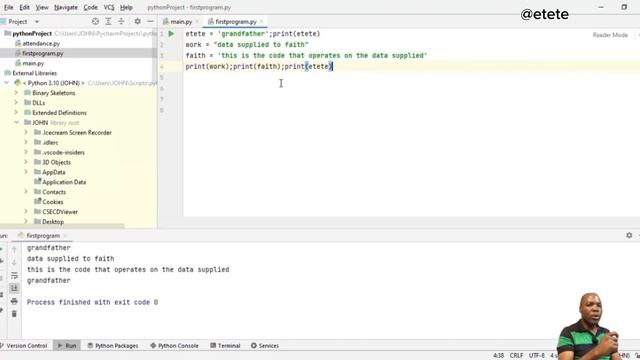640x360 pixels.
Task: Expand the Contacts folder
Action: (x=26, y=192)
